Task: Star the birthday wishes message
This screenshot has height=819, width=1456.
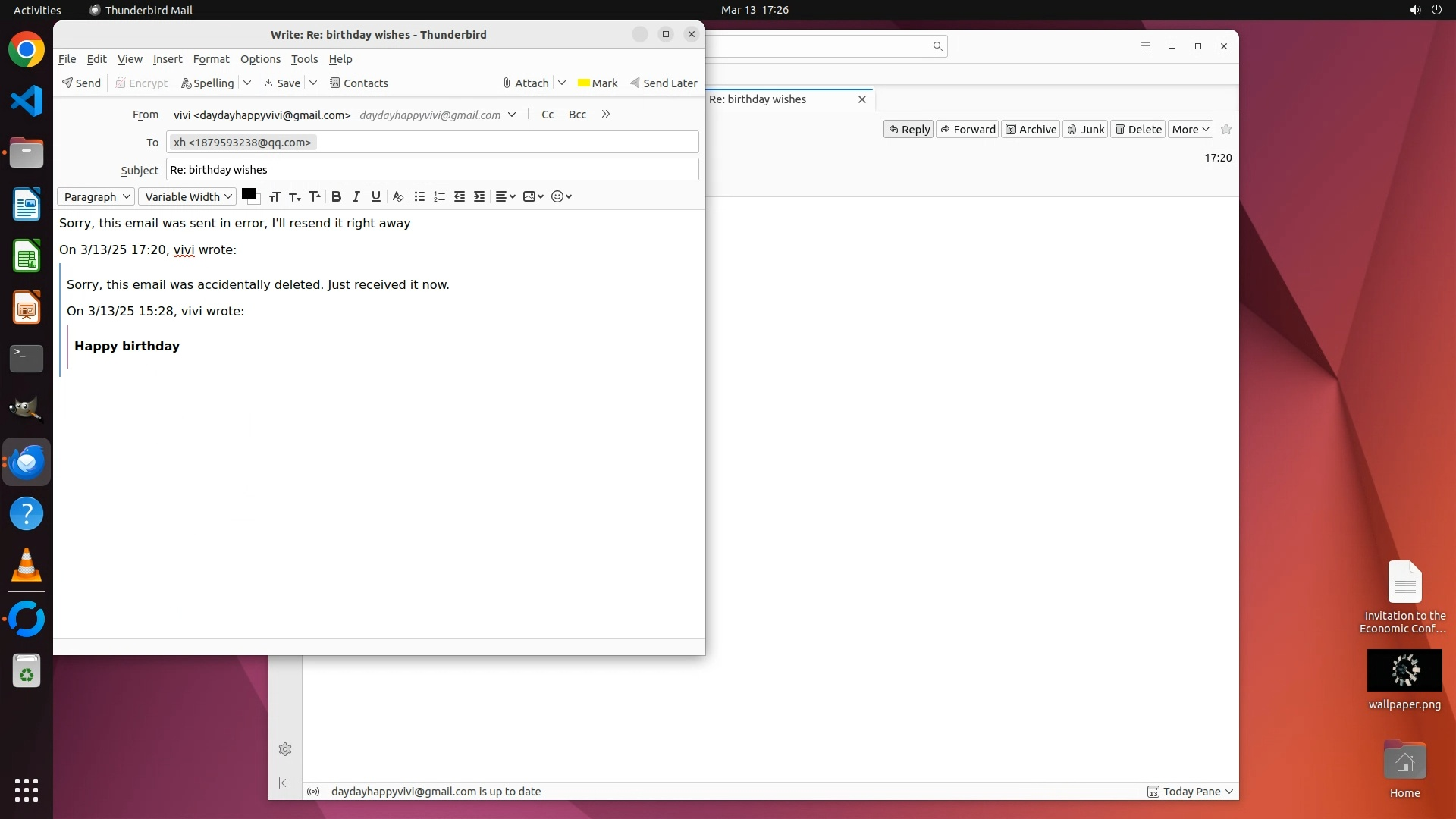Action: coord(1226,130)
